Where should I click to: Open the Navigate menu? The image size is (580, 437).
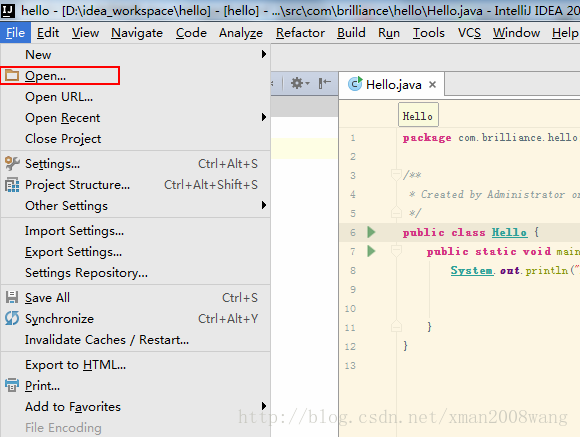tap(137, 33)
